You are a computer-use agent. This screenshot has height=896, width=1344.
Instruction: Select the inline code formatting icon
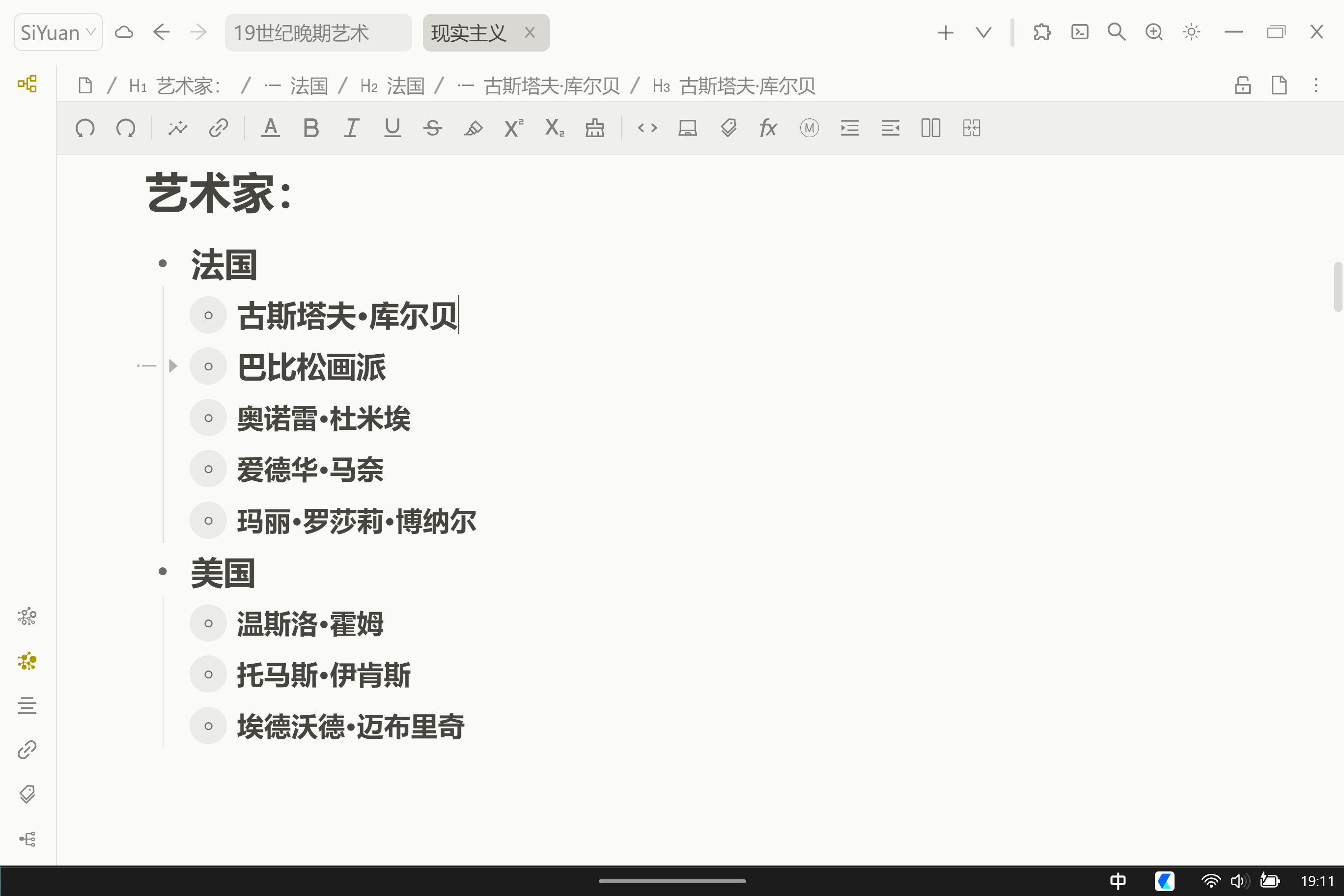click(647, 128)
